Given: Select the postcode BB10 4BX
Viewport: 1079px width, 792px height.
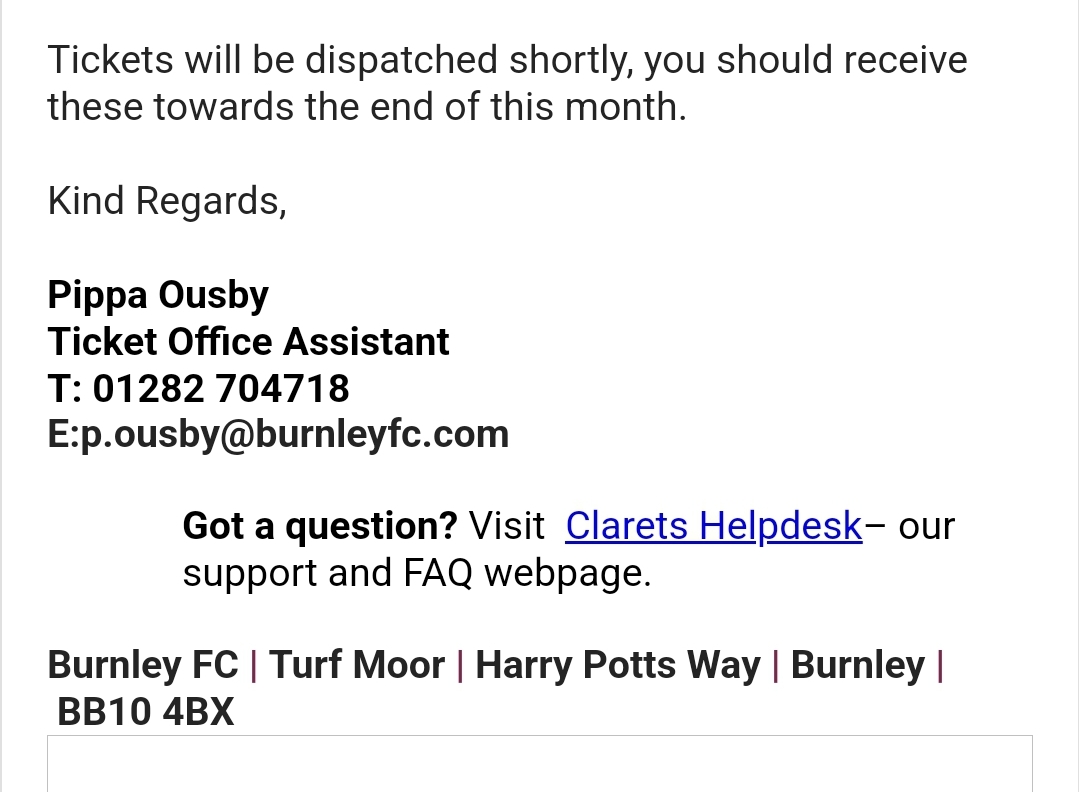Looking at the screenshot, I should (x=146, y=712).
